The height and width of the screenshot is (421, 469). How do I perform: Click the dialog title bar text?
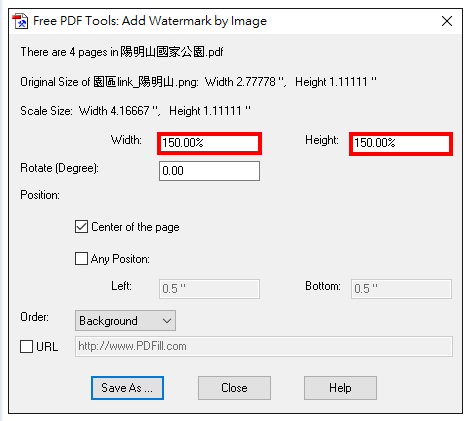[150, 21]
